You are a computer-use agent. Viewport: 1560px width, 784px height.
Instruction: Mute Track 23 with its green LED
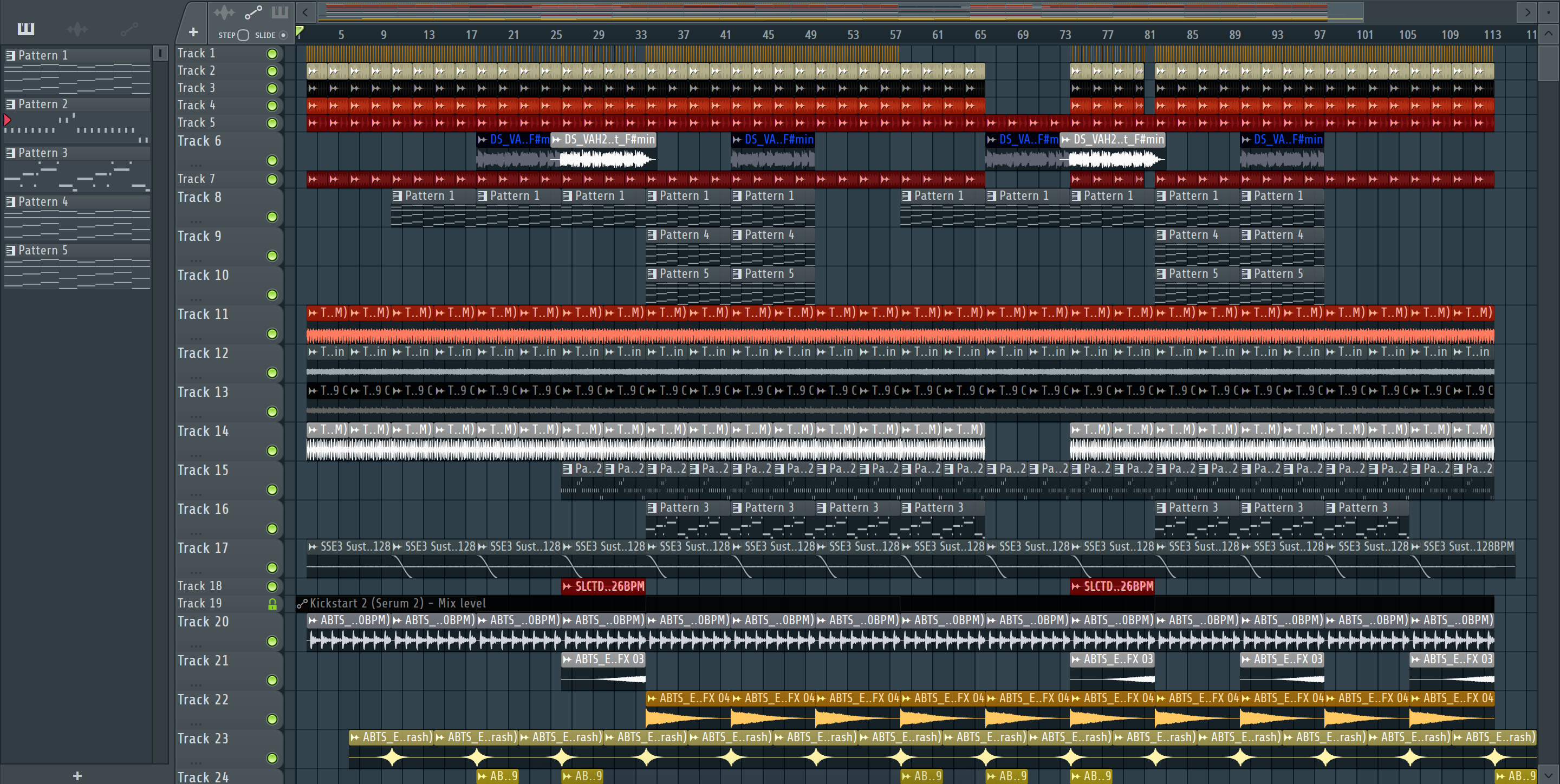click(272, 759)
